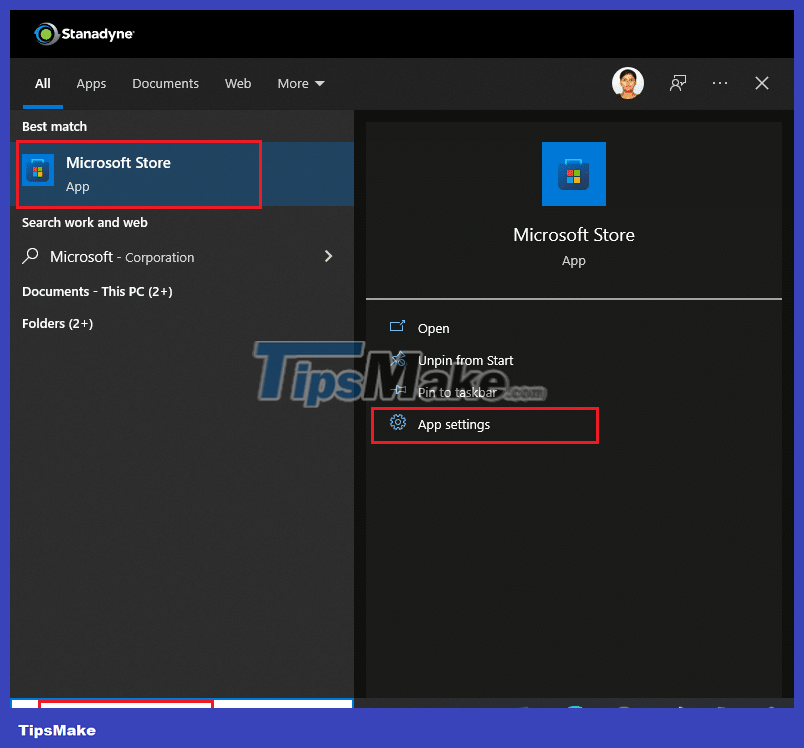Select the Microsoft Store best match result
The height and width of the screenshot is (748, 804).
138,174
